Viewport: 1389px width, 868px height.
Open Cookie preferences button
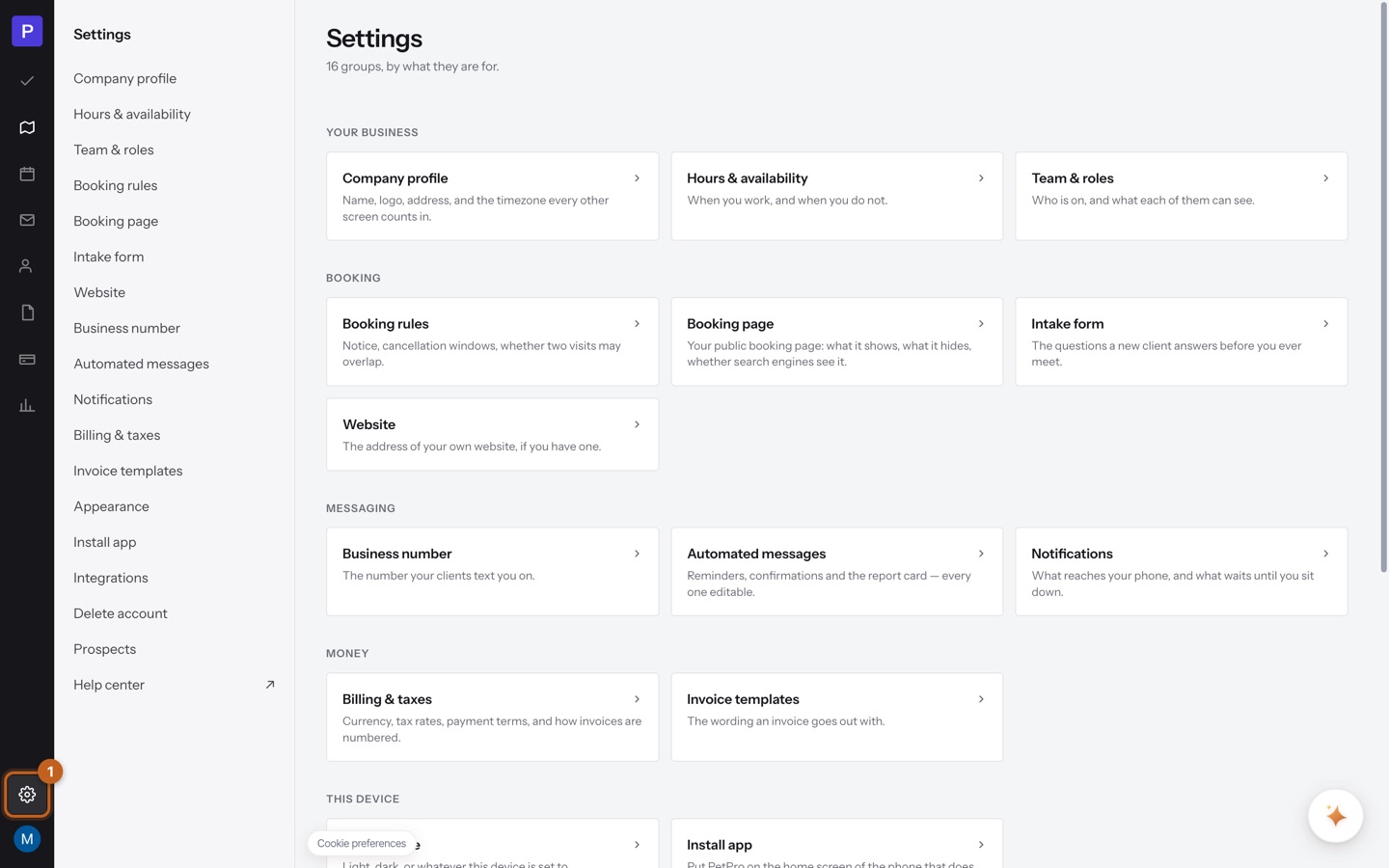click(362, 843)
